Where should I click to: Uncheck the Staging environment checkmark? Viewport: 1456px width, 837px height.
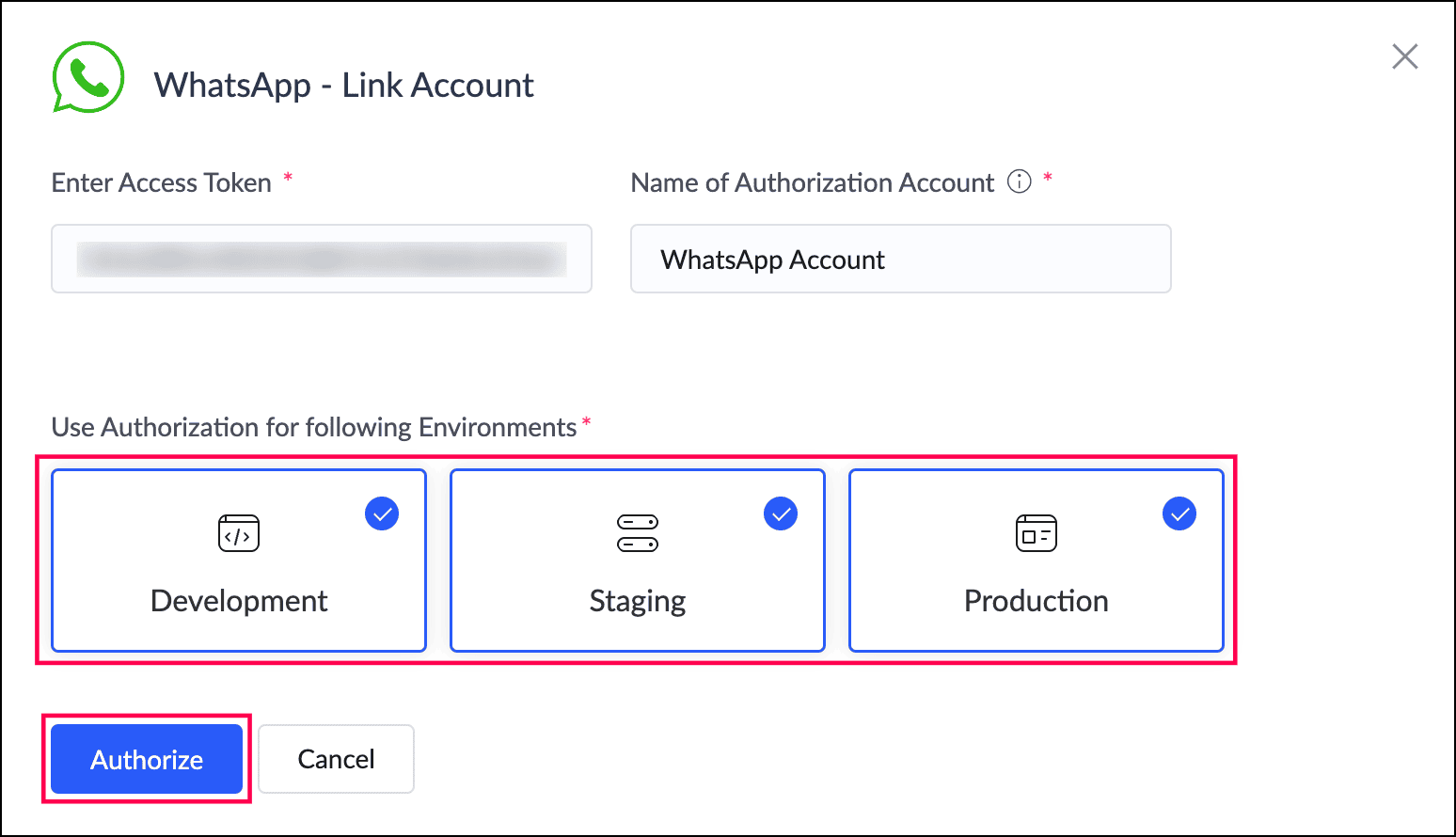point(781,513)
